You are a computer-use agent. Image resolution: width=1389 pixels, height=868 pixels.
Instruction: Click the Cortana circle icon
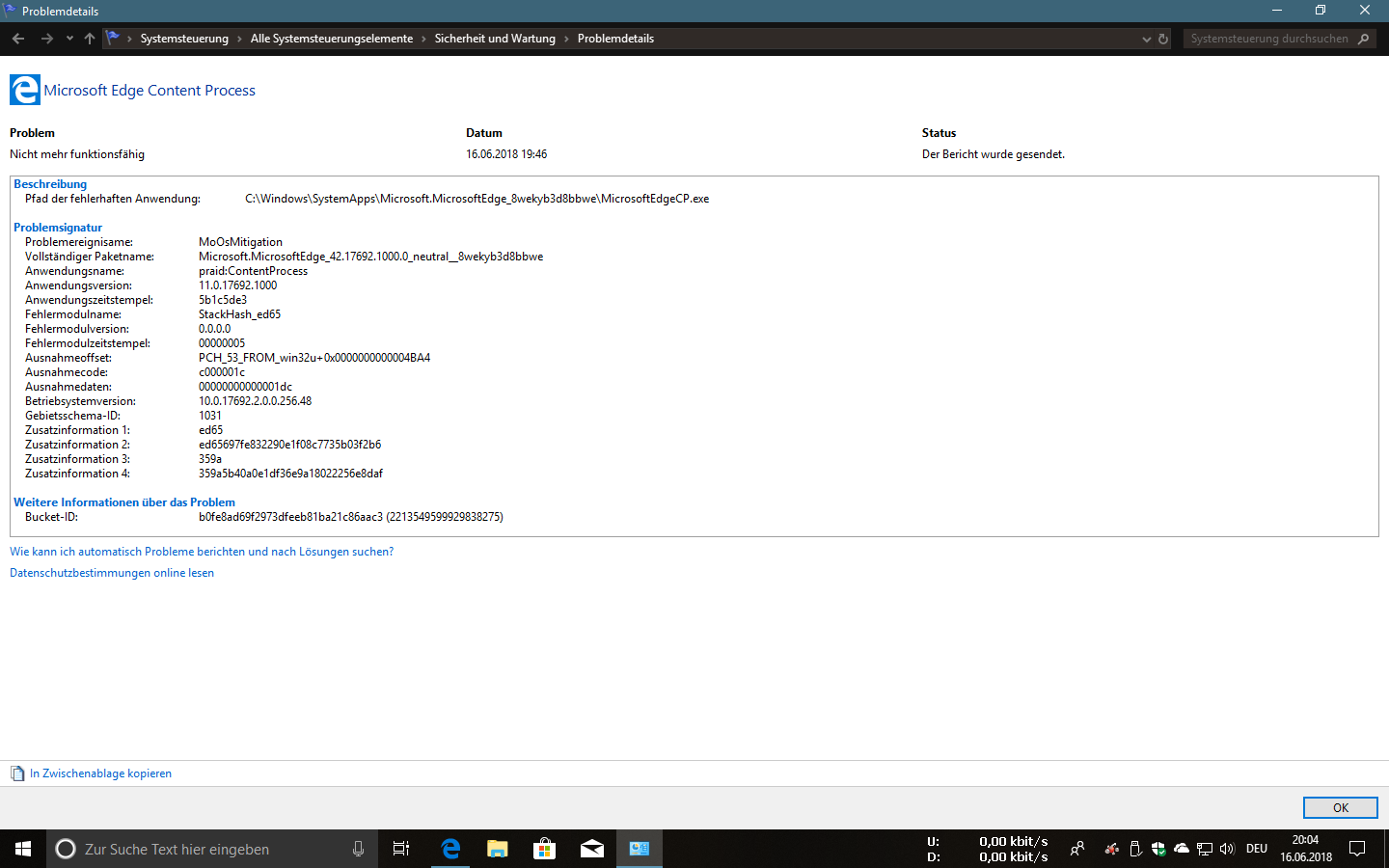pyautogui.click(x=66, y=849)
